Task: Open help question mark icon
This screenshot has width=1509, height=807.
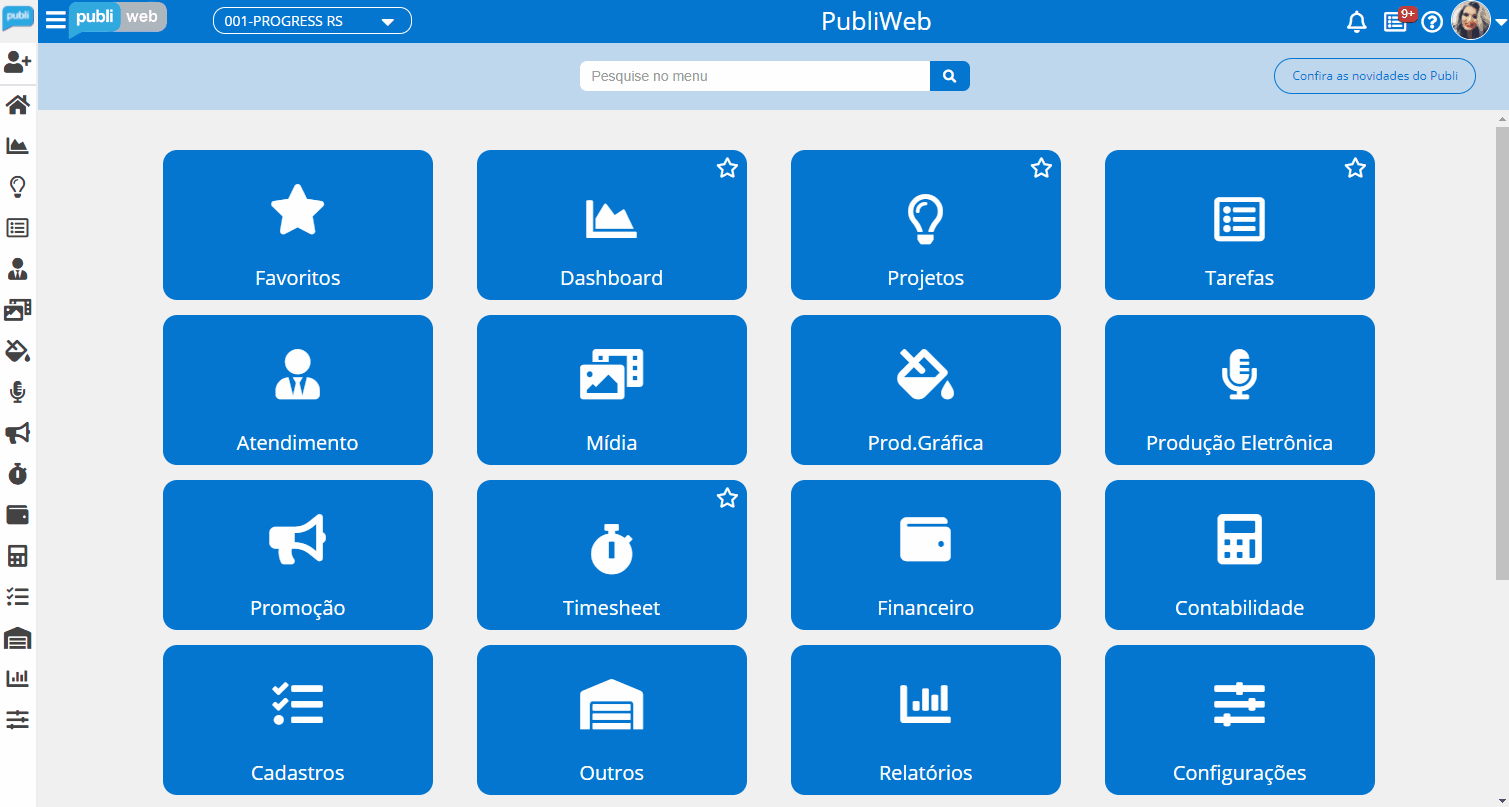Action: 1432,22
